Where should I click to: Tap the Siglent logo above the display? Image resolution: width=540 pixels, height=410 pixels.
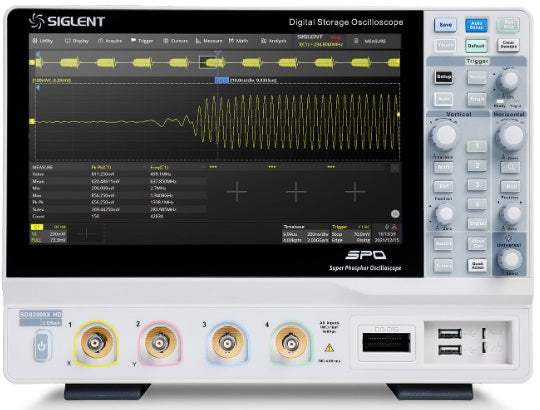tap(67, 21)
